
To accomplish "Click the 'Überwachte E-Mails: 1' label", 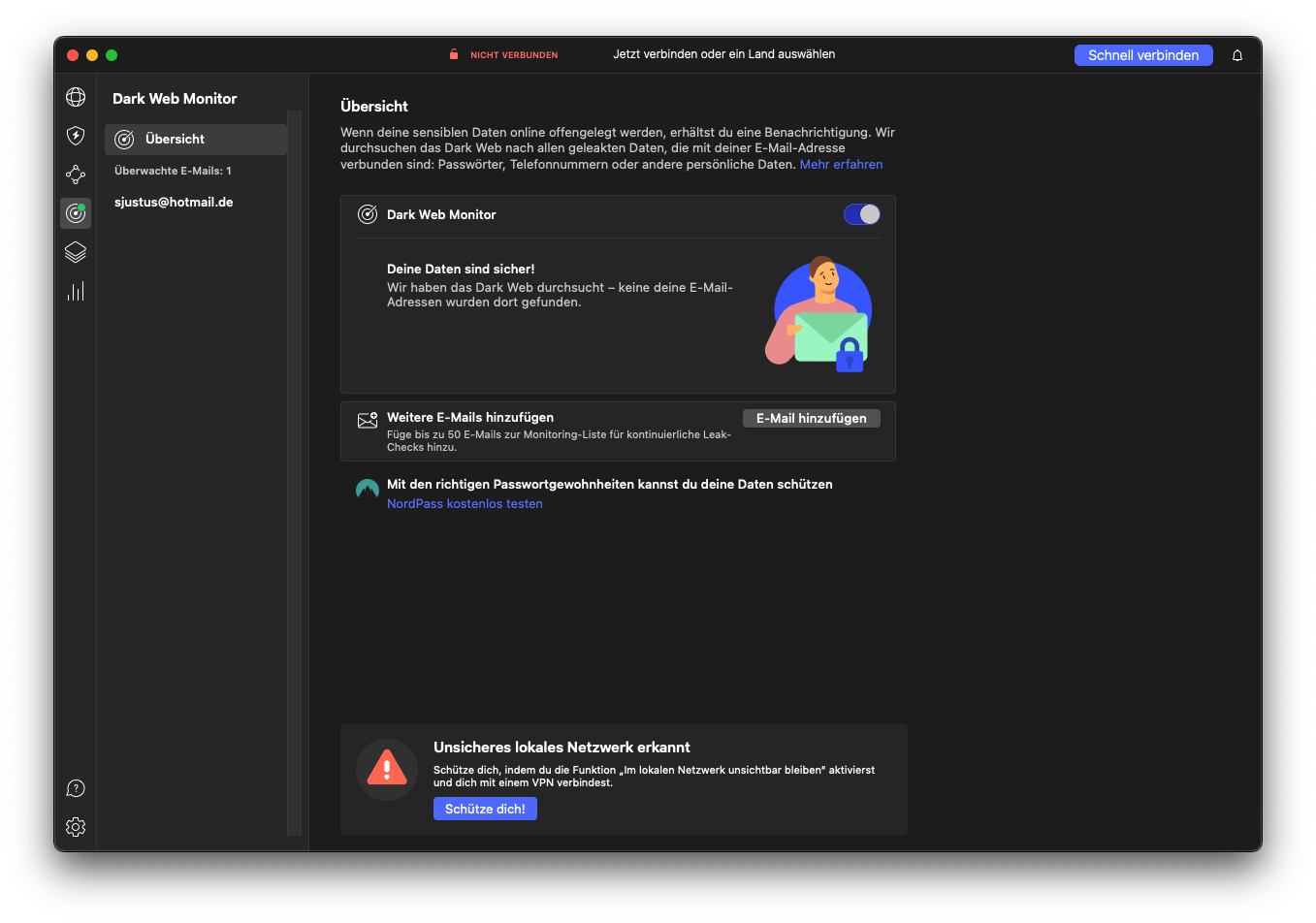I will coord(173,171).
